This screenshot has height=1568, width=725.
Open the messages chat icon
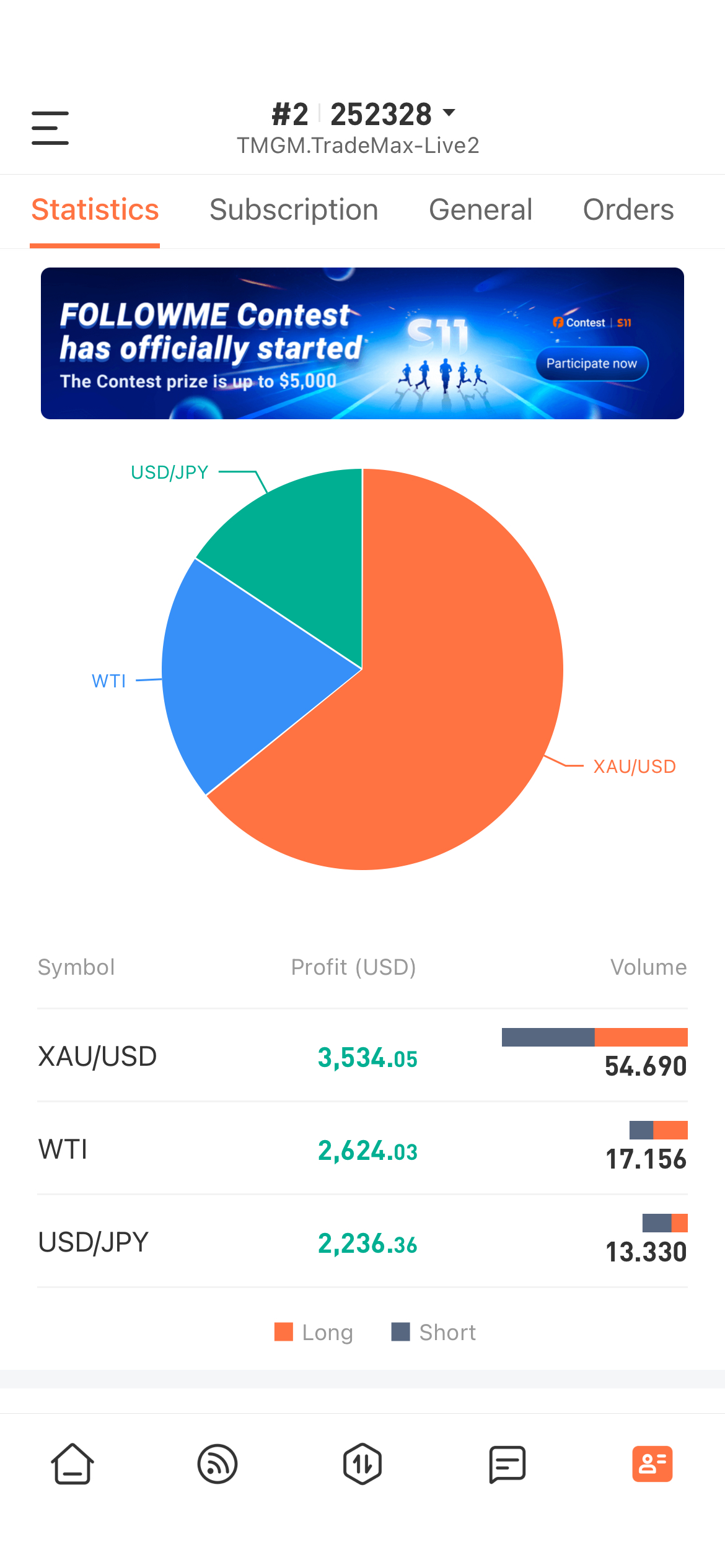(x=507, y=1465)
